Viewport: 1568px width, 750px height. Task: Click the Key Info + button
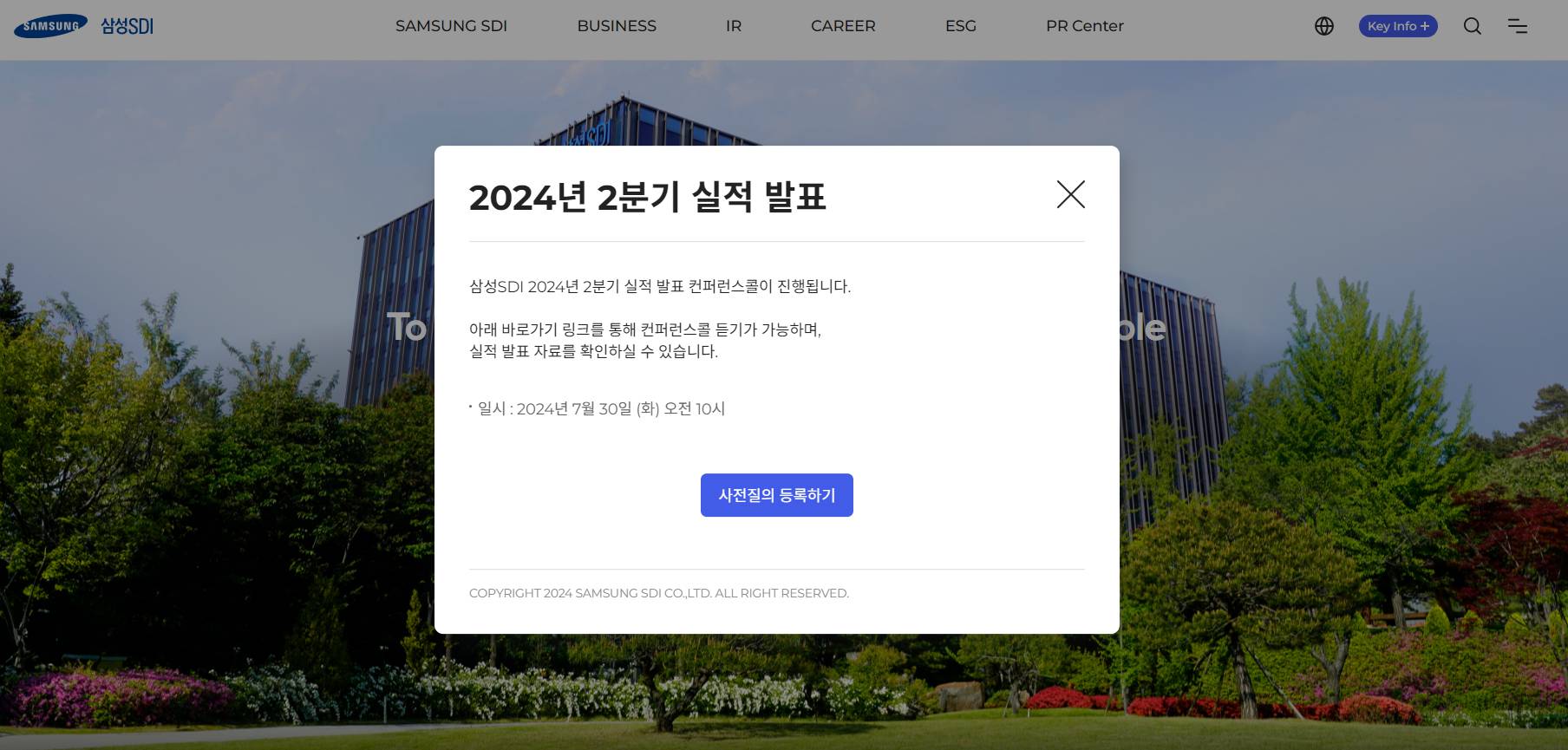[1398, 26]
